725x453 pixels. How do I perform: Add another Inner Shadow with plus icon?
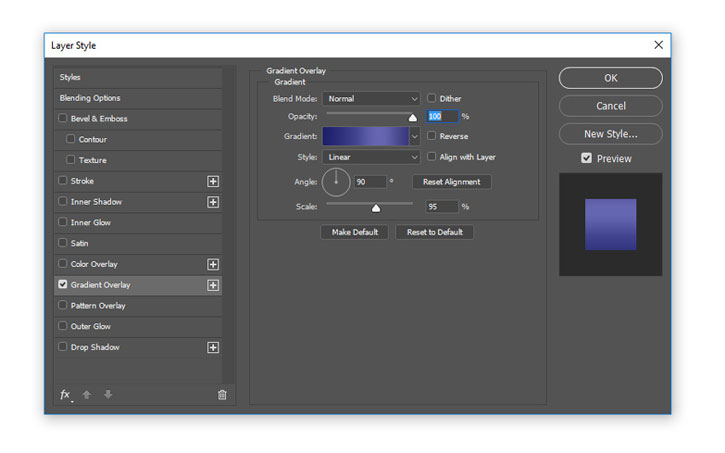coord(213,202)
